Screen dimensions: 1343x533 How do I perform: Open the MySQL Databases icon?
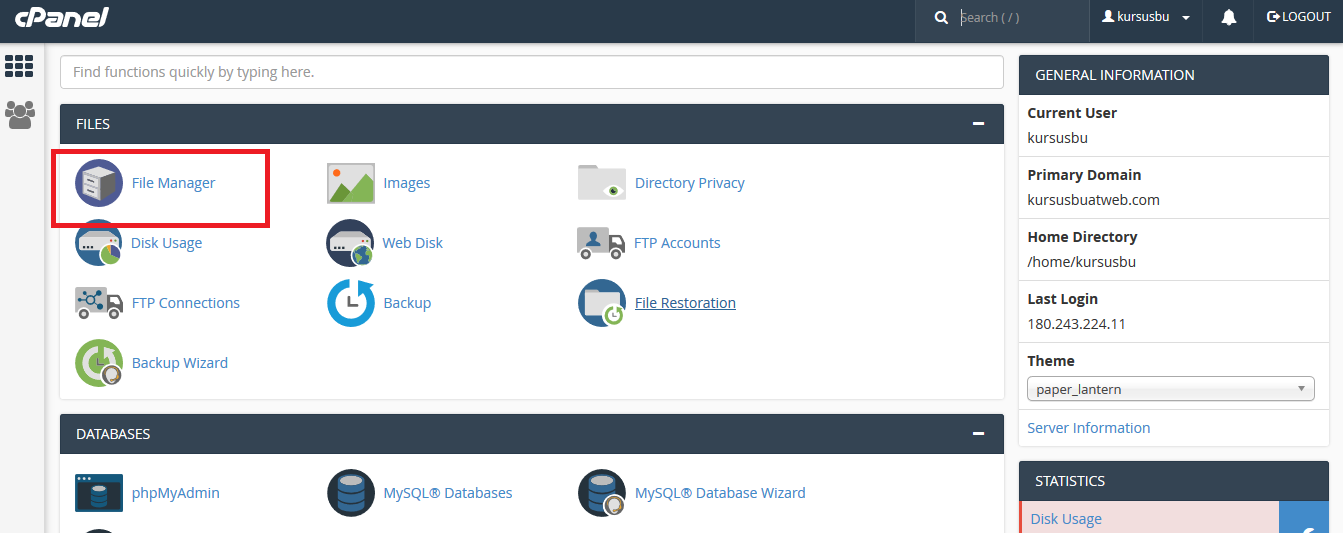(x=351, y=493)
